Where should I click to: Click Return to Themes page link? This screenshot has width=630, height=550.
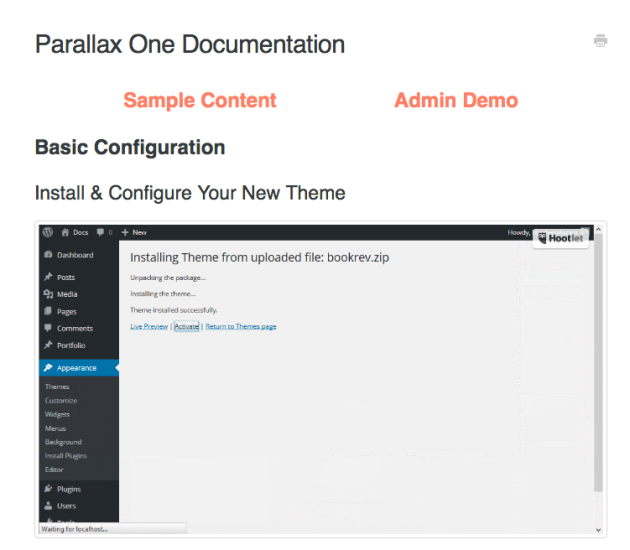pos(241,326)
